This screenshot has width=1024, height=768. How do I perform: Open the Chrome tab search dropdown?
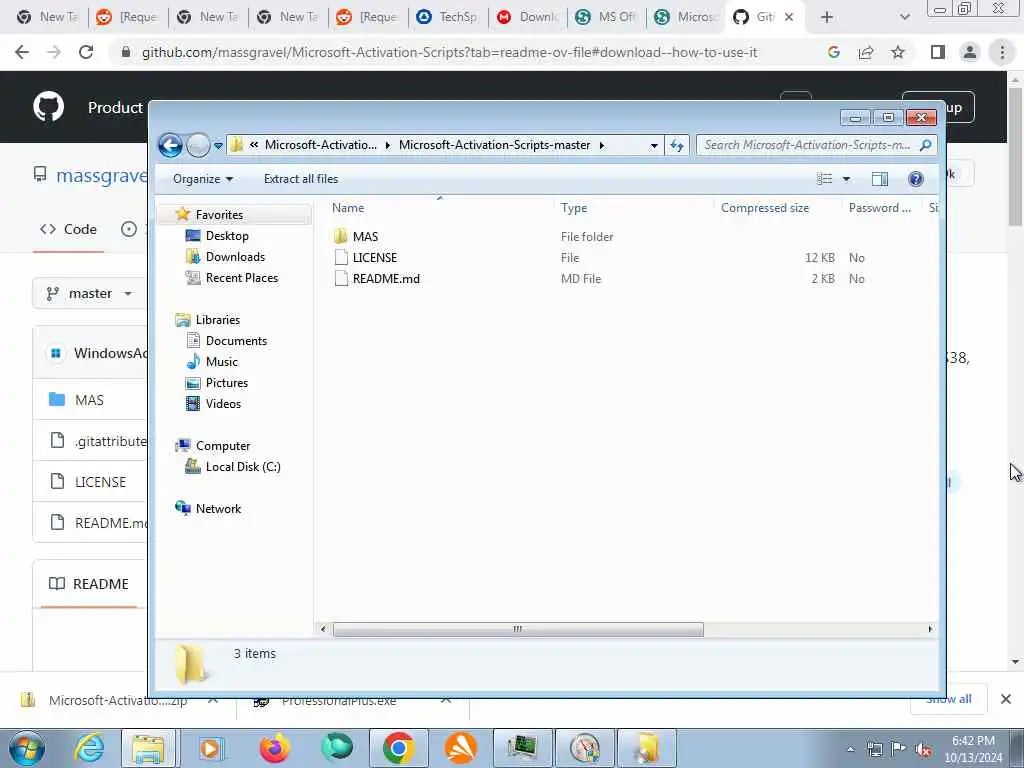(x=904, y=17)
